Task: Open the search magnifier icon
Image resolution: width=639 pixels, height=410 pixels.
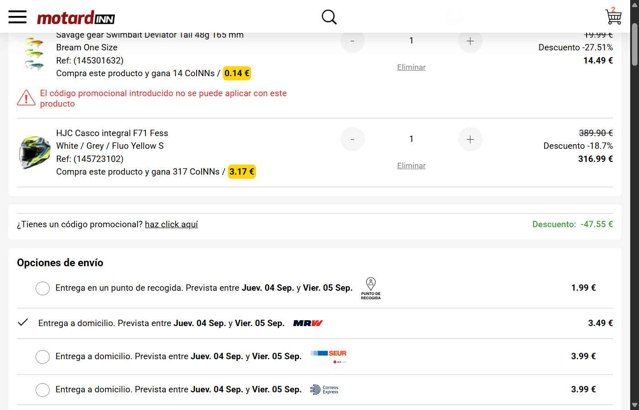Action: click(x=329, y=17)
